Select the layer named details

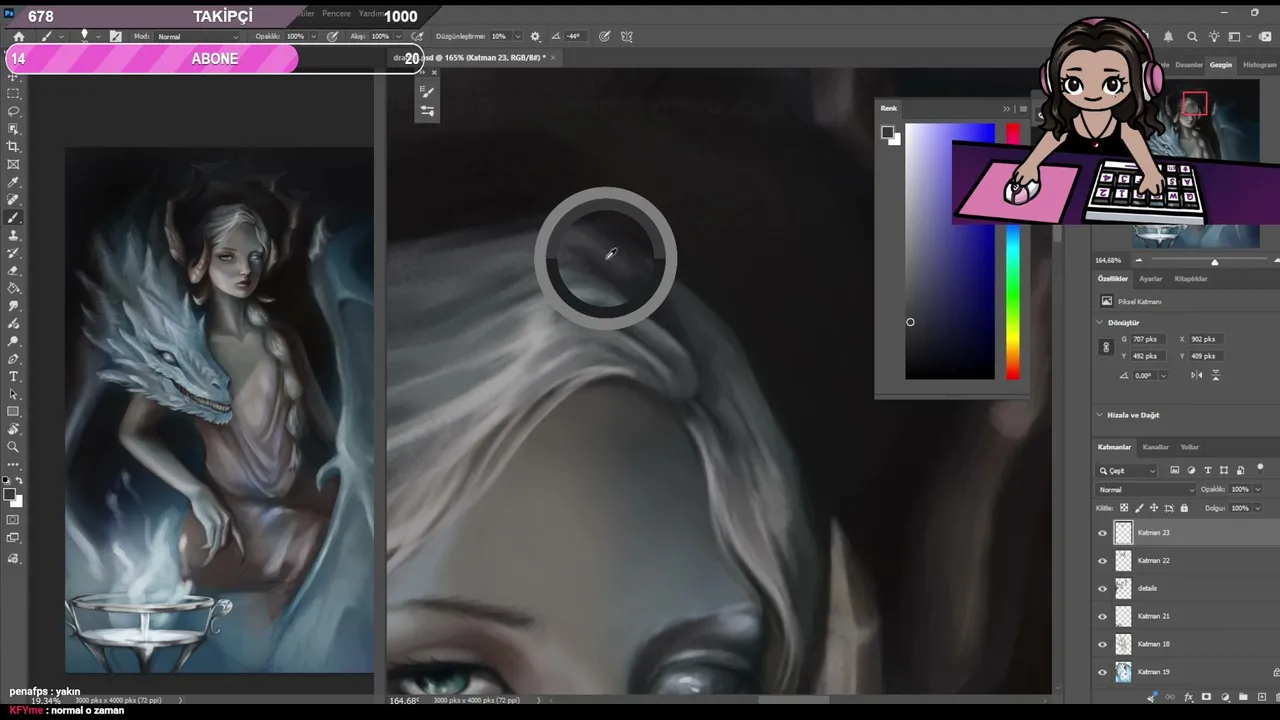[1147, 589]
